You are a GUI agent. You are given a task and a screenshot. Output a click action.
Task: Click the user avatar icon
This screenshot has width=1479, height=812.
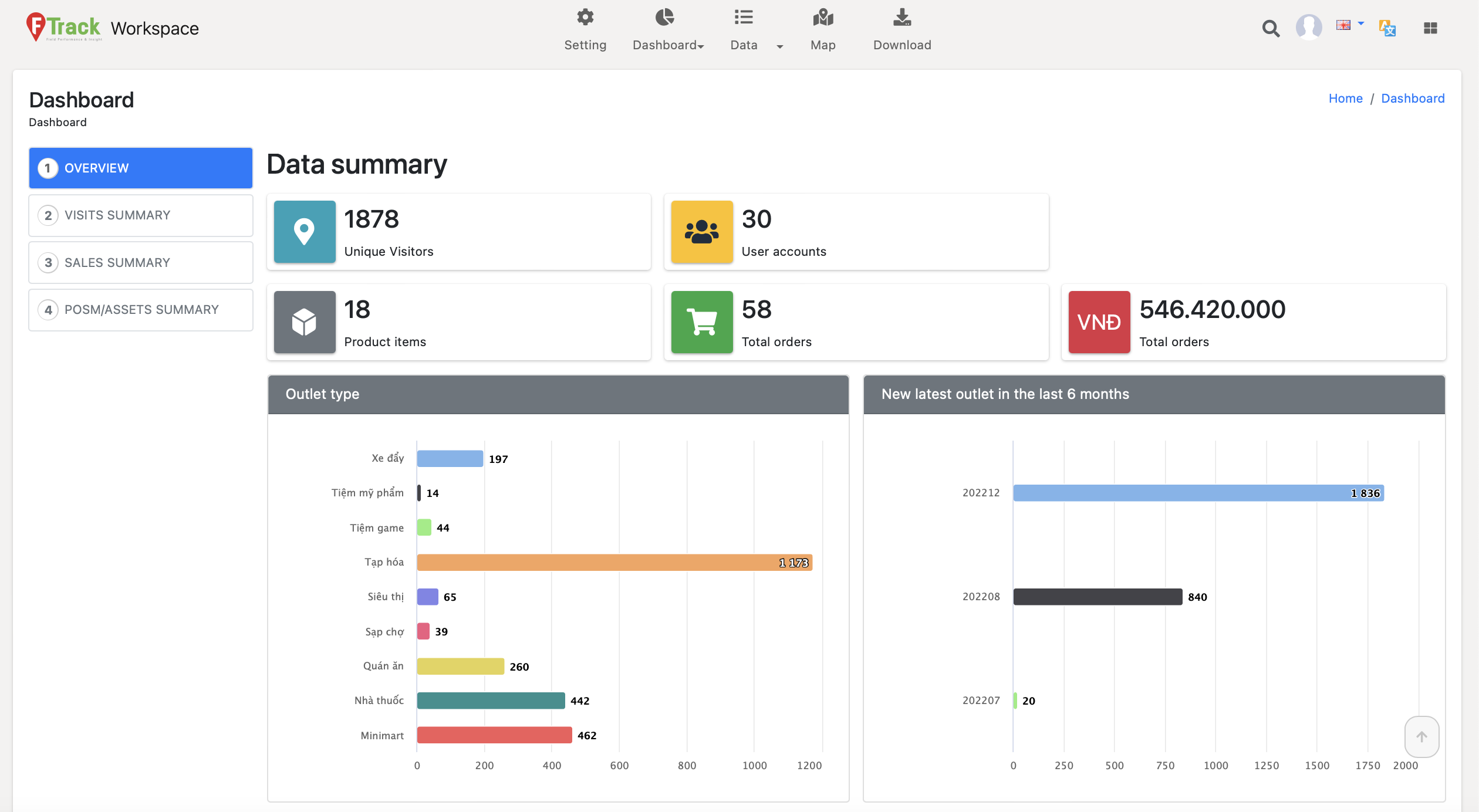(1308, 27)
